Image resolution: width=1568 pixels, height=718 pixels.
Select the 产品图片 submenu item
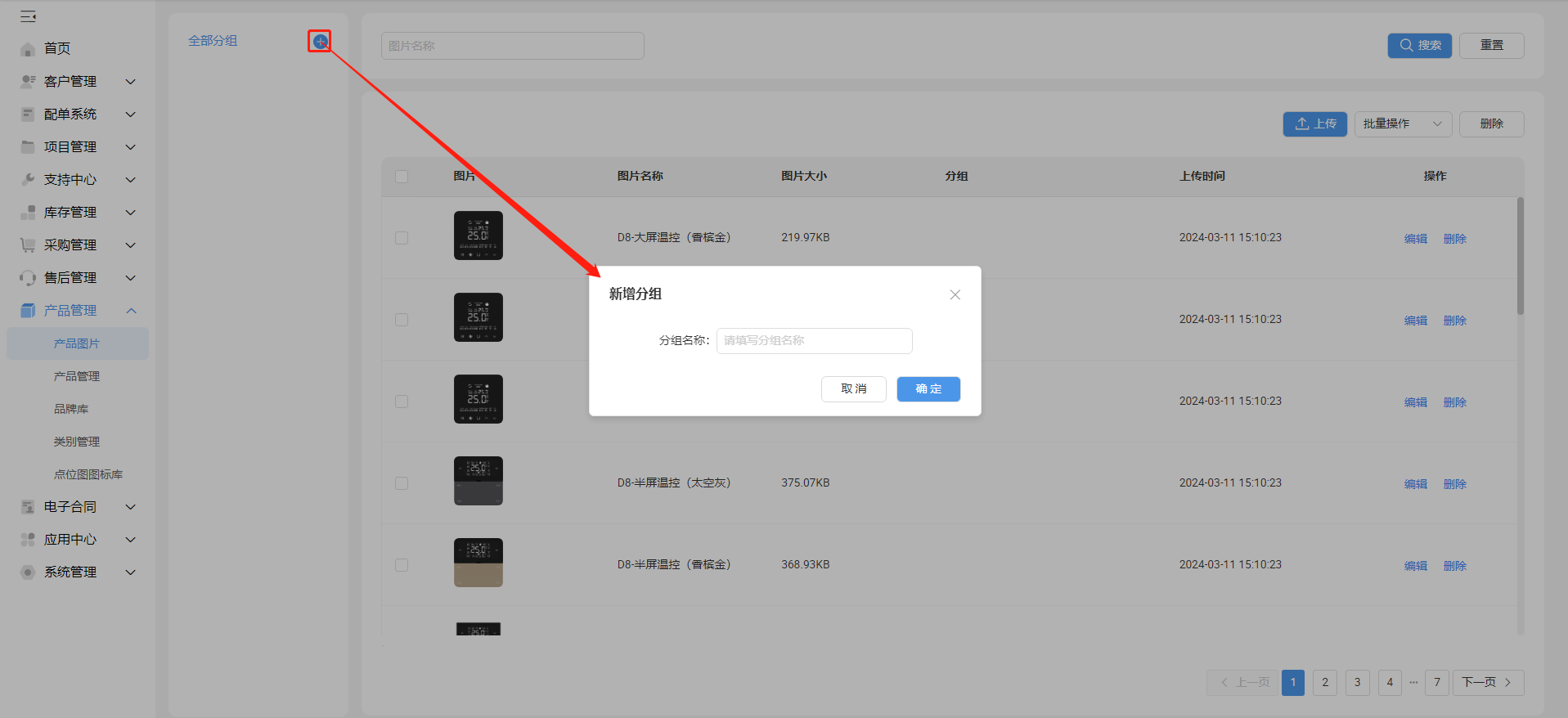78,343
